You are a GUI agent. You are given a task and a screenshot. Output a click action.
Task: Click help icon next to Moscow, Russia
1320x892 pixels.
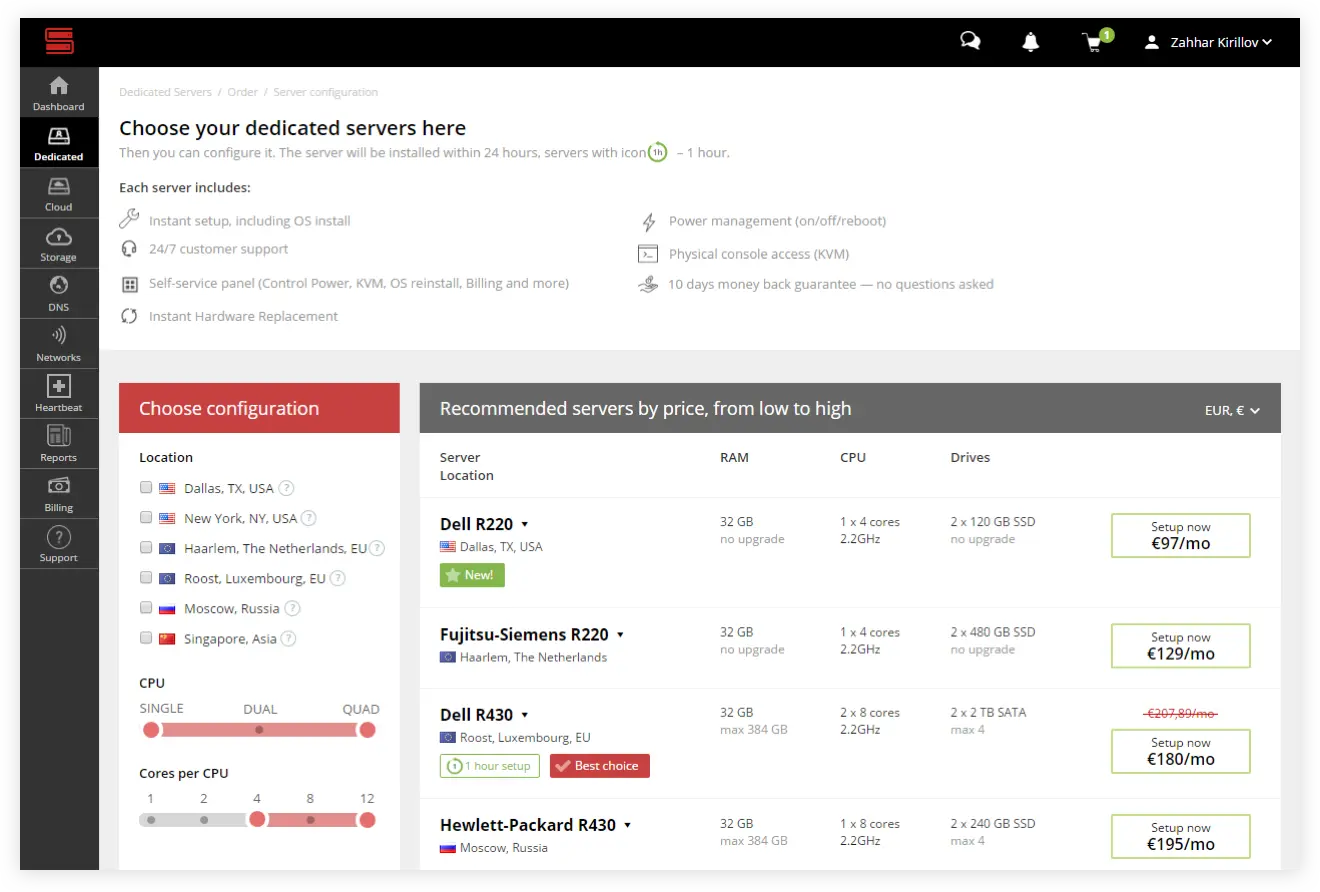pos(292,608)
